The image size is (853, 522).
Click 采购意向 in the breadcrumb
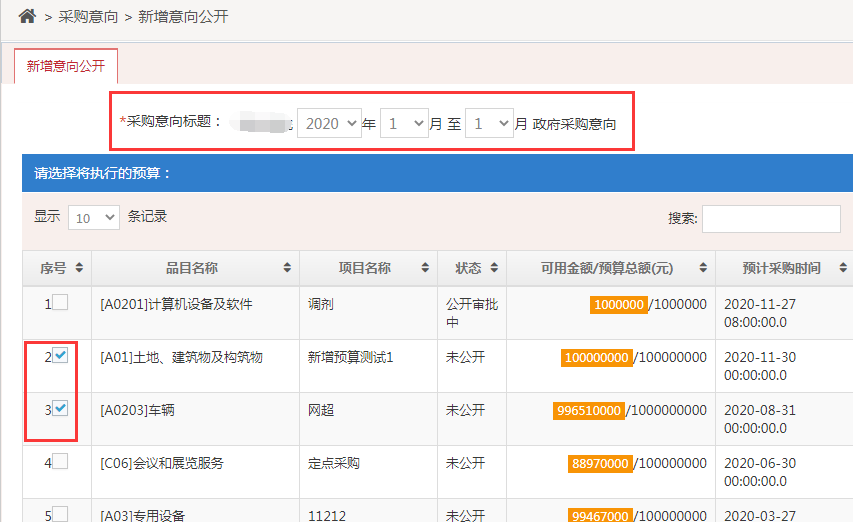tap(88, 17)
